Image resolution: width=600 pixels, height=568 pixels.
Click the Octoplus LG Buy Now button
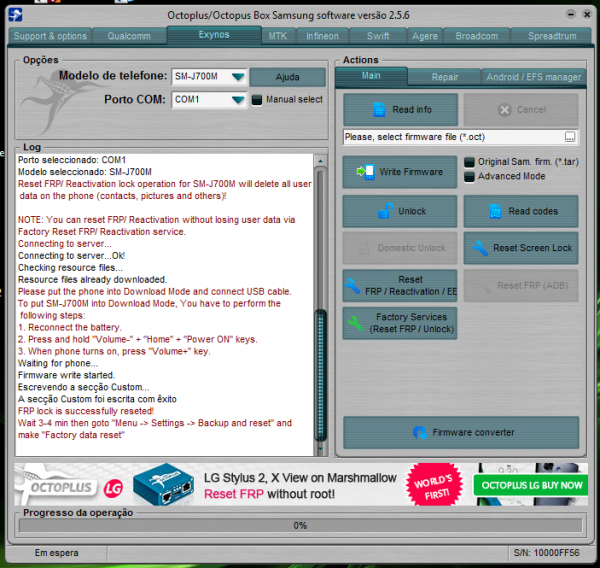tap(531, 485)
